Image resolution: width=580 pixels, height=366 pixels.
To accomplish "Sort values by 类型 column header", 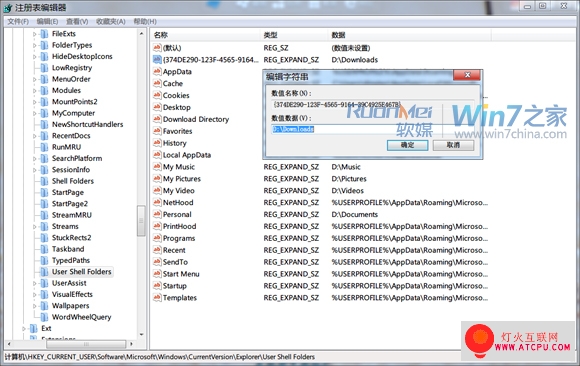I will (x=294, y=35).
